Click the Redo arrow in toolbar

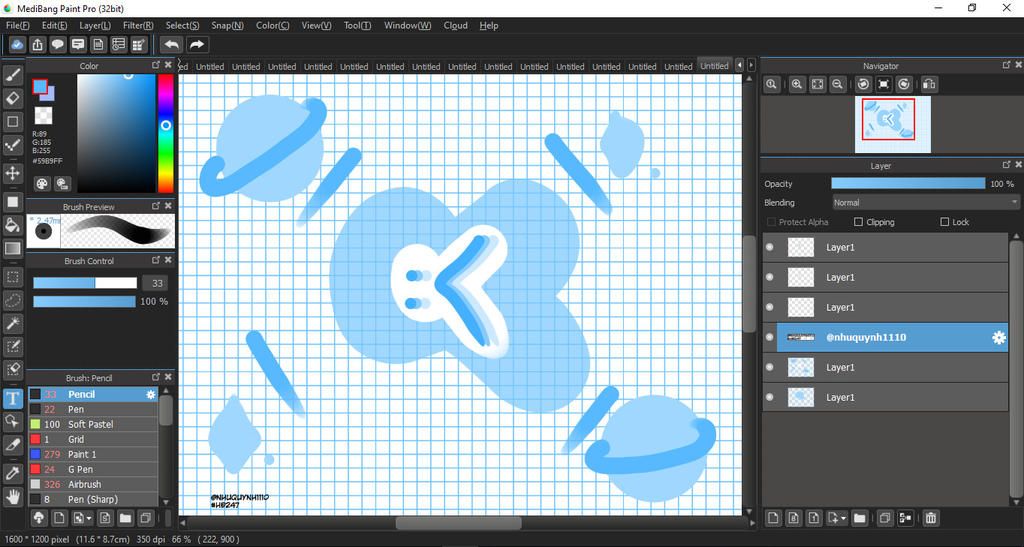coord(196,44)
